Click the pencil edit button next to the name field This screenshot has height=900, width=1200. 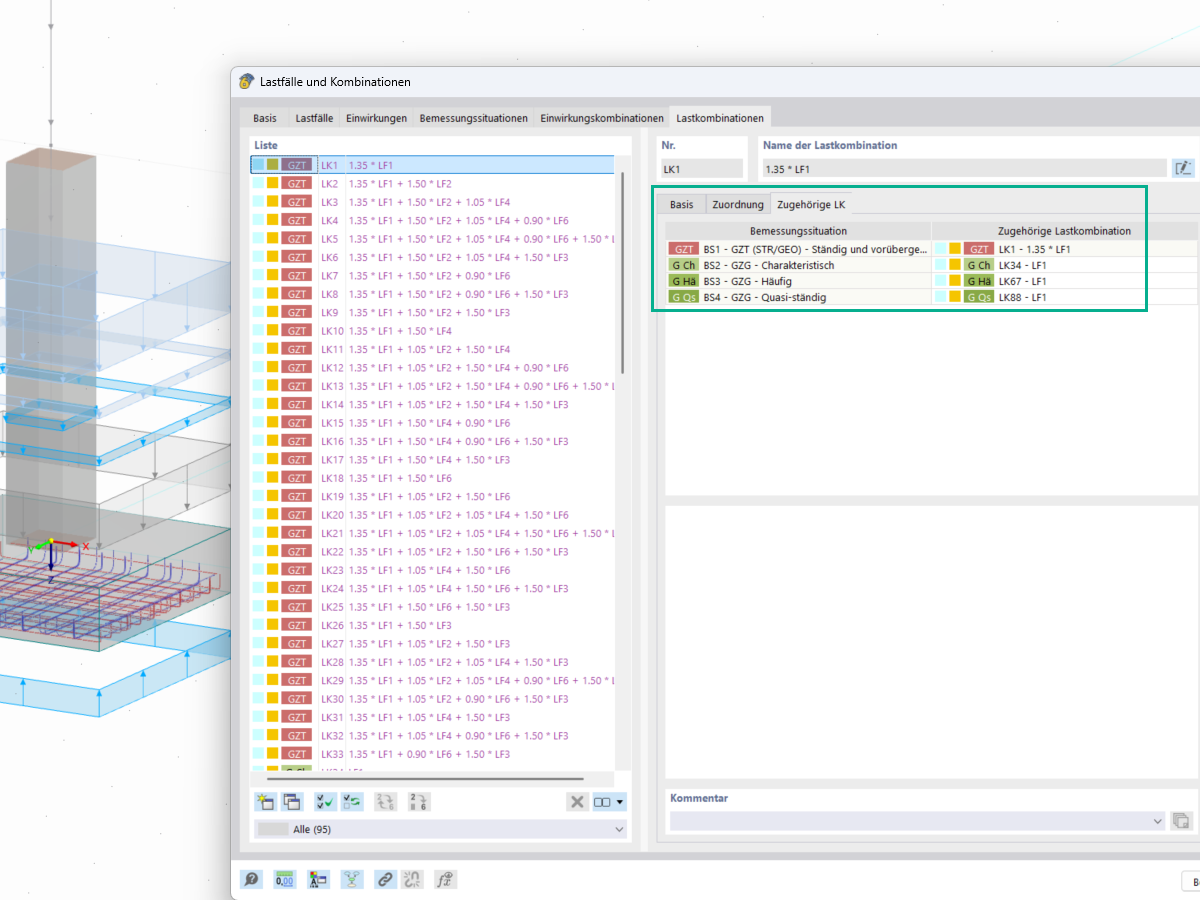[1184, 169]
